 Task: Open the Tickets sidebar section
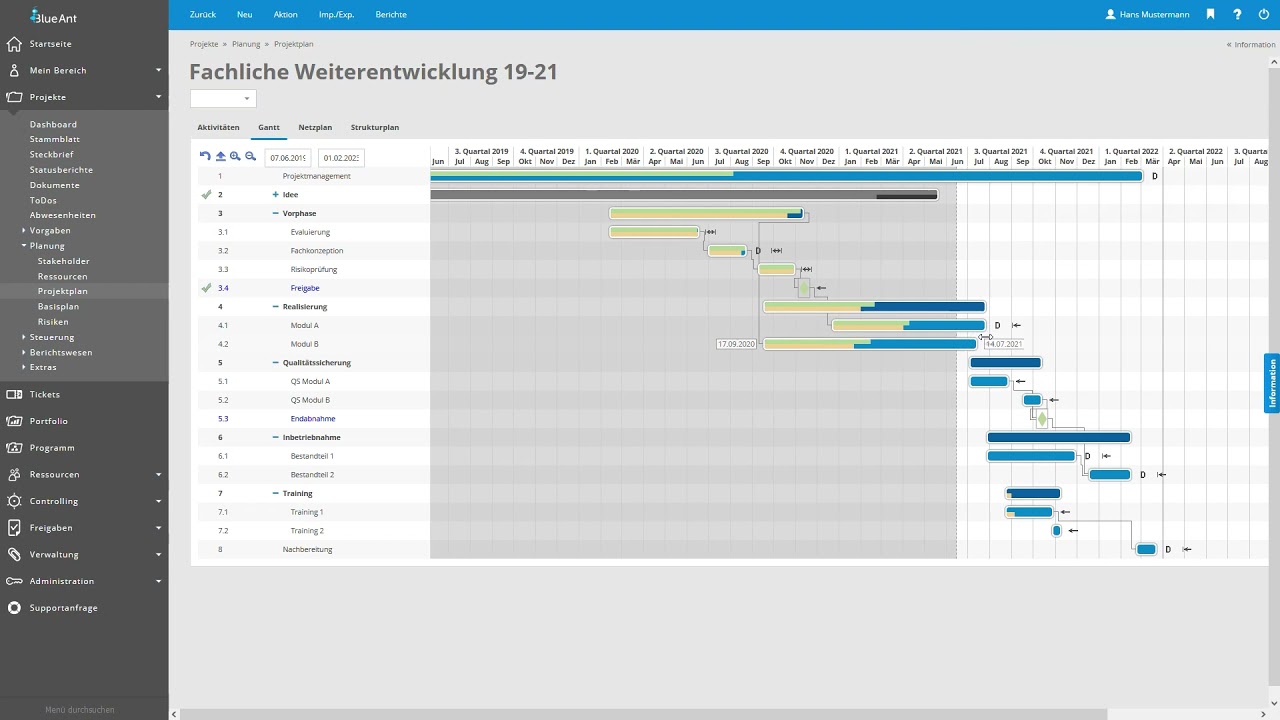(45, 394)
